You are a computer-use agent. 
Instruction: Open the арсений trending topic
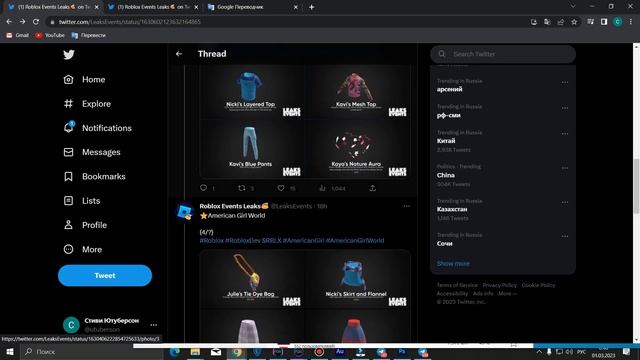450,89
